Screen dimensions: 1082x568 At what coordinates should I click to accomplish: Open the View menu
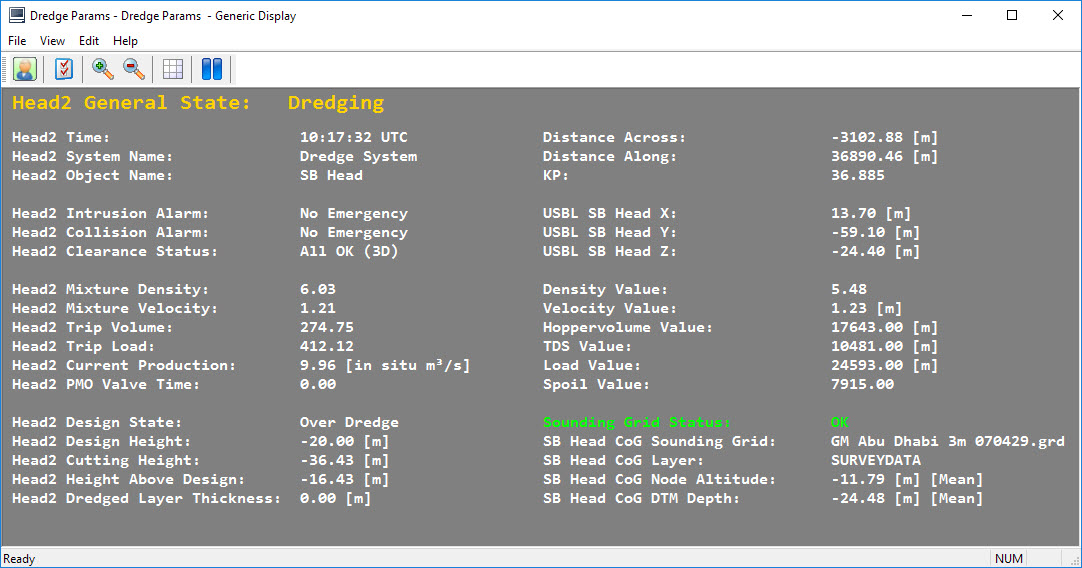point(52,41)
